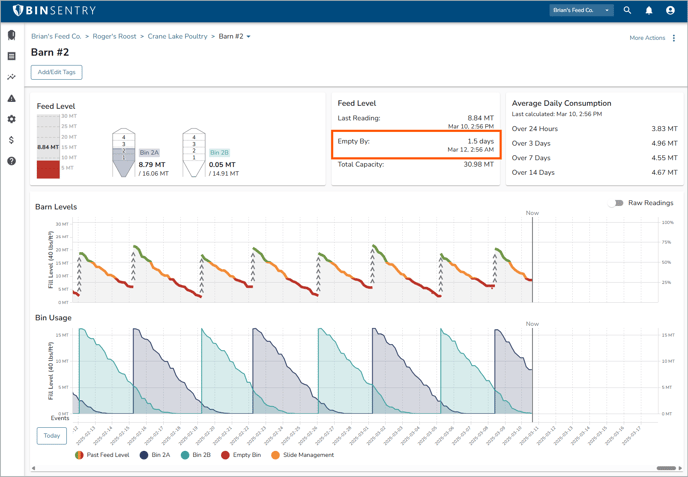Click the Over 24 Hours 3.83 MT value
This screenshot has height=477, width=688.
click(664, 129)
